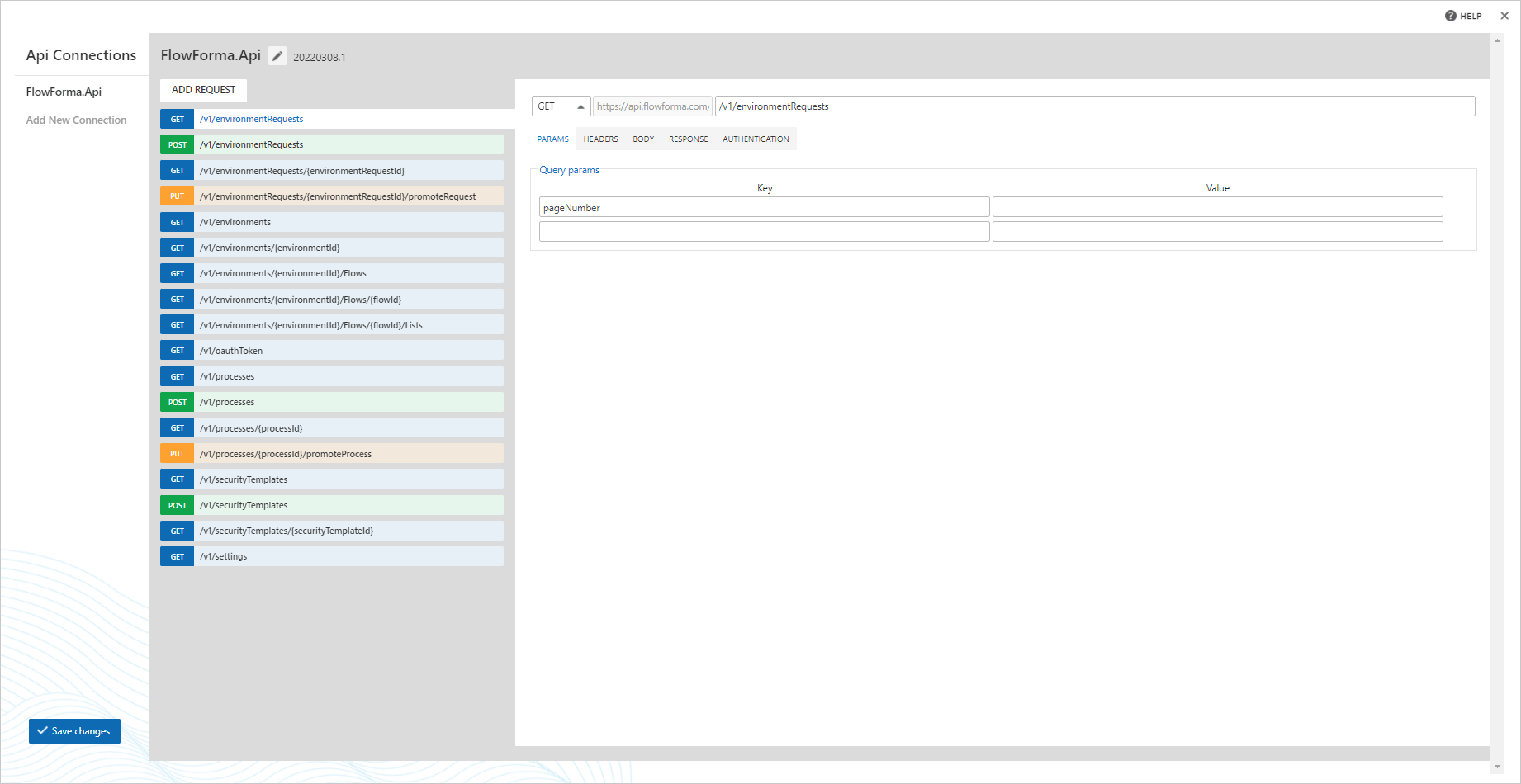Click the POST badge for /v1/processes
The width and height of the screenshot is (1521, 784).
point(177,403)
